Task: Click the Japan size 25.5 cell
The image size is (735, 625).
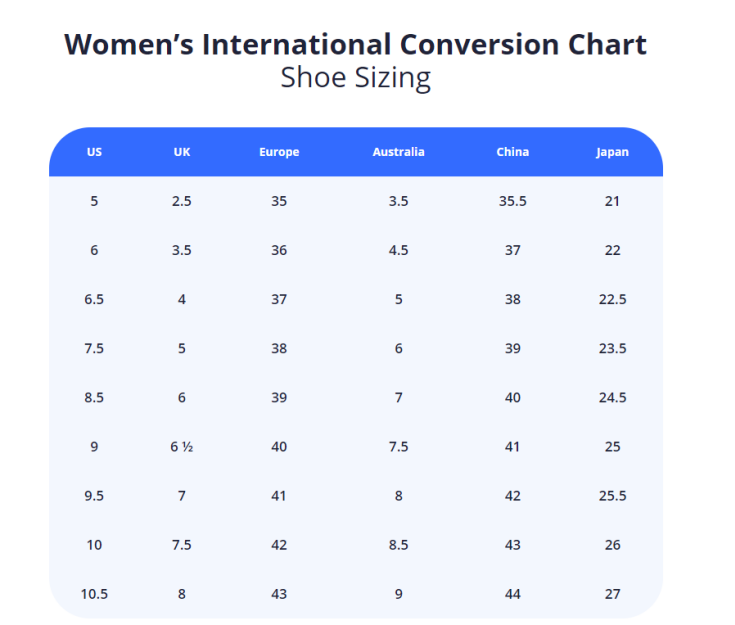Action: coord(612,496)
